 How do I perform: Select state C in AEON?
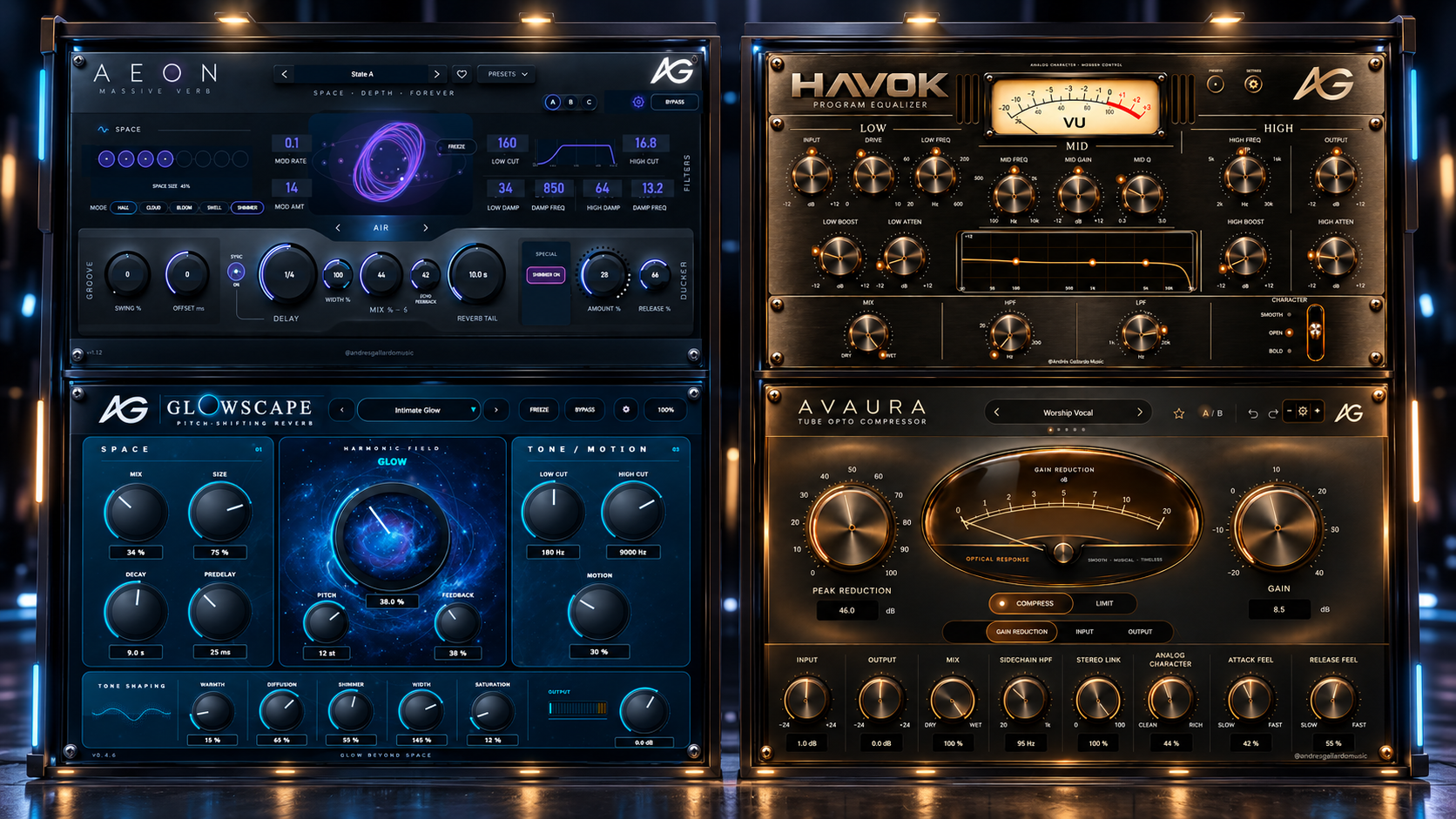point(589,102)
